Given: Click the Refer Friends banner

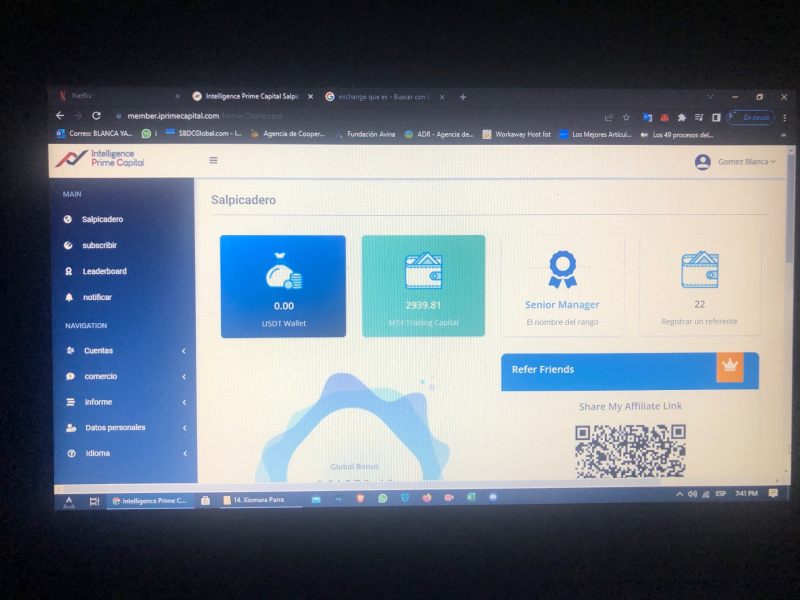Looking at the screenshot, I should point(630,372).
